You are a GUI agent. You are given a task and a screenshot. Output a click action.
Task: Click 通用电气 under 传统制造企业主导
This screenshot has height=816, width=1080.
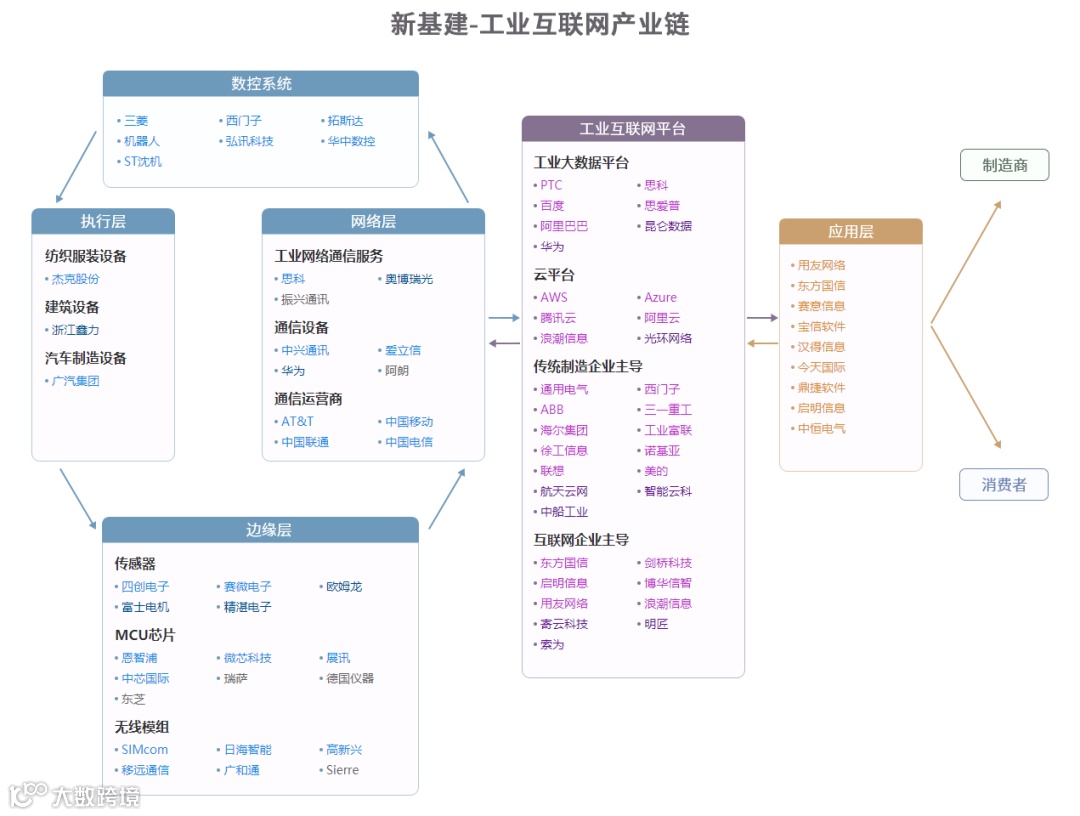point(566,389)
